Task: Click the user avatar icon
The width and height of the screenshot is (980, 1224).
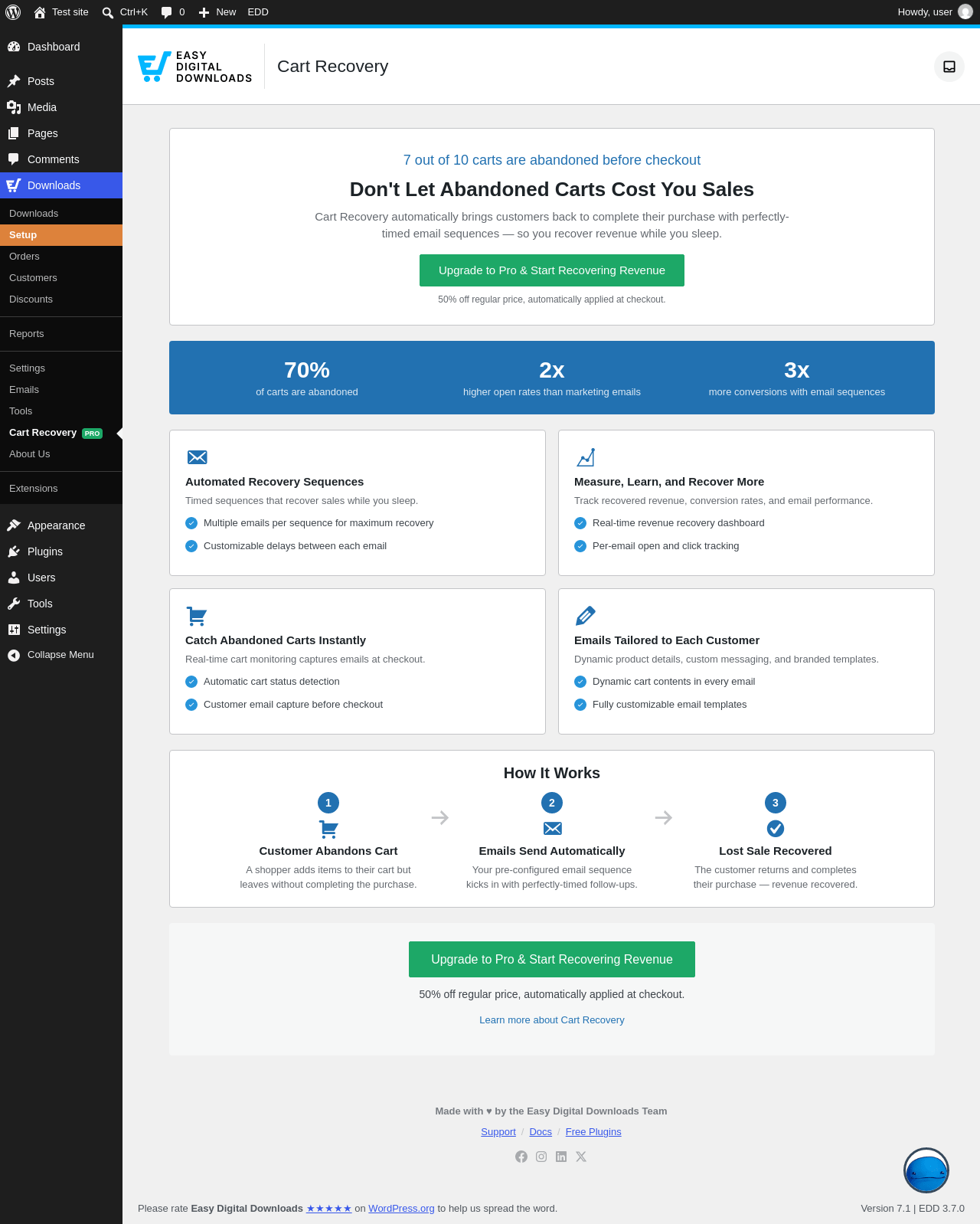Action: (965, 12)
